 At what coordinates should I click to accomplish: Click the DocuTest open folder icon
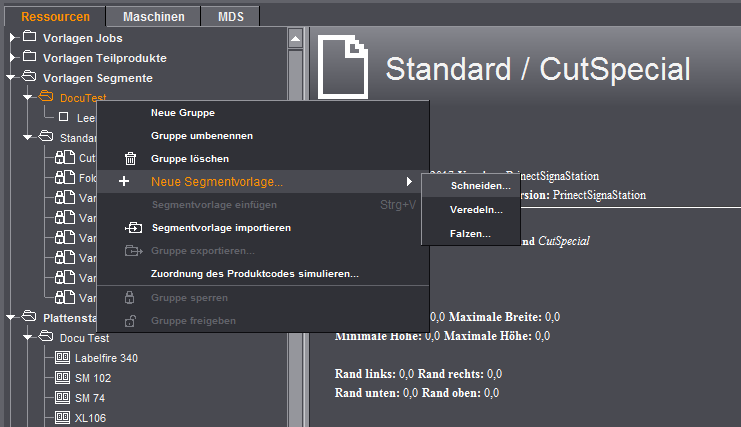click(46, 98)
